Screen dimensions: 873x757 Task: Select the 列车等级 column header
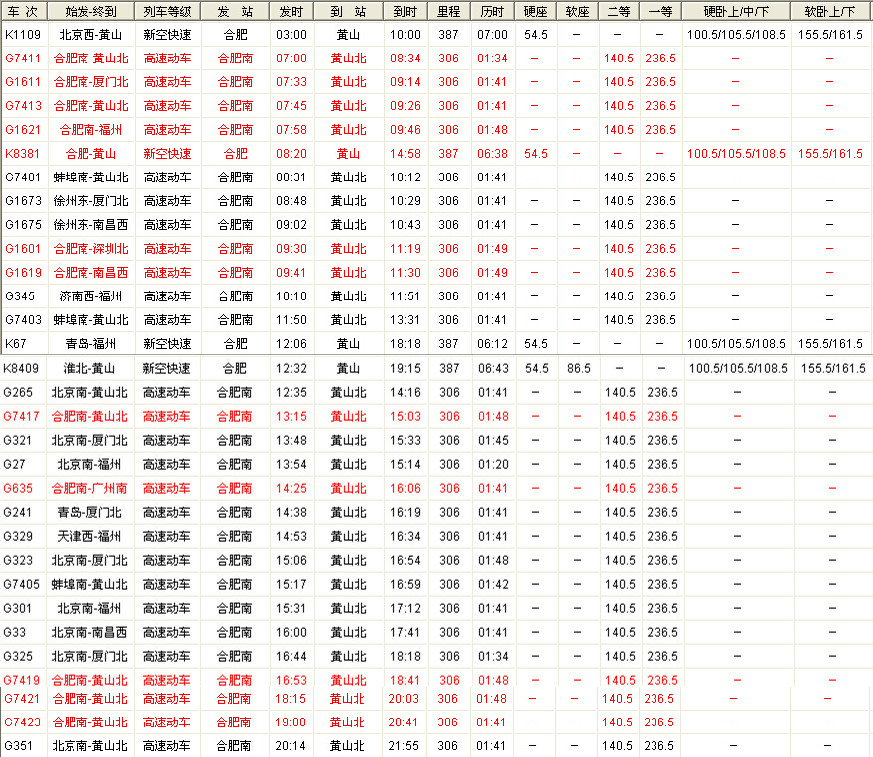tap(167, 11)
